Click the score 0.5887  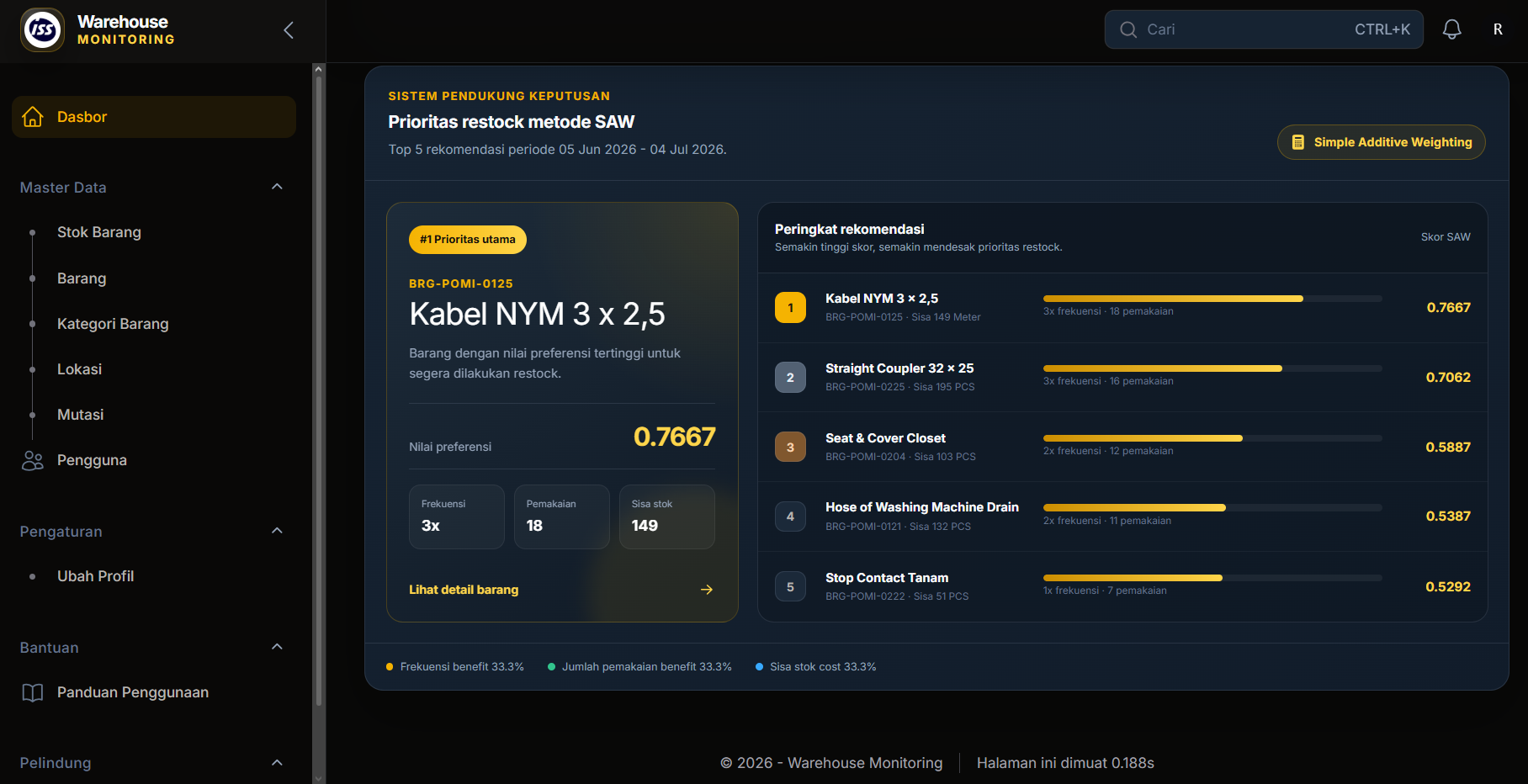[1448, 448]
